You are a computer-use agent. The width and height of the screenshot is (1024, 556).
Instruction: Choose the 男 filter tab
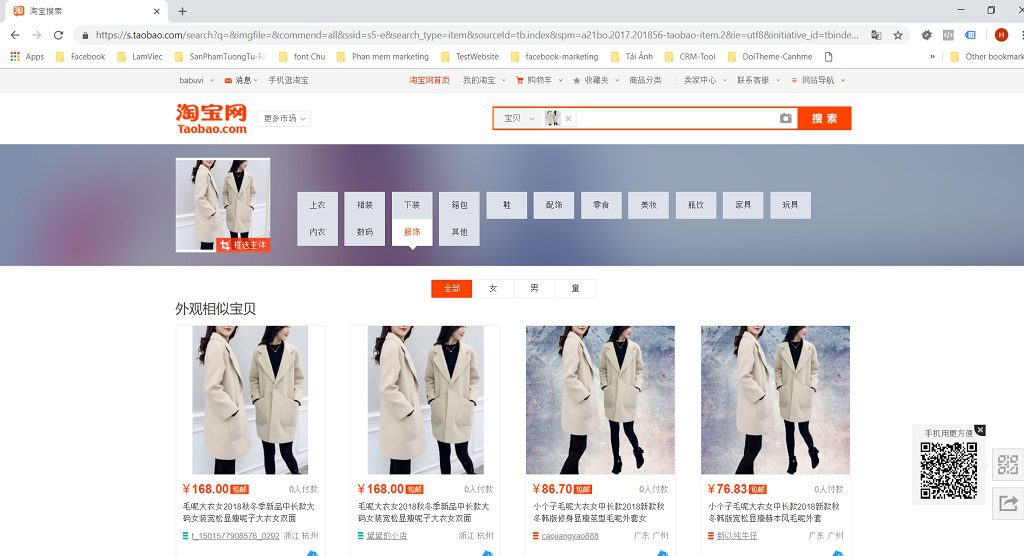(534, 288)
